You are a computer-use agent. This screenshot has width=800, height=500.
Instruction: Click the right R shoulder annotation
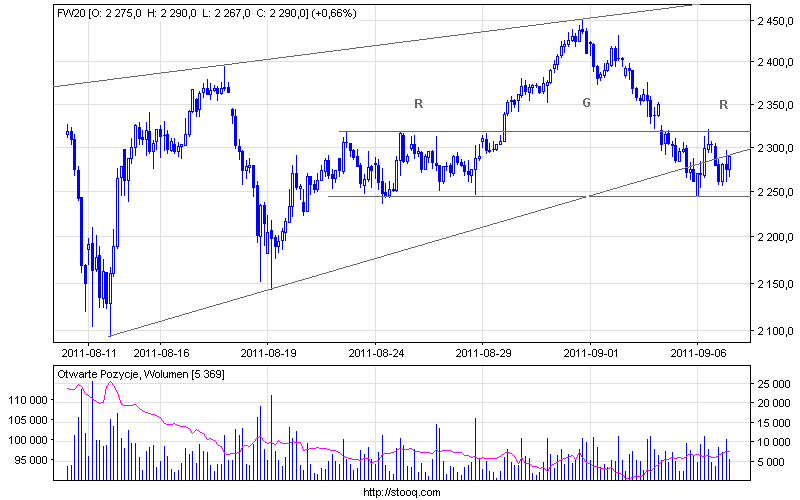coord(723,105)
